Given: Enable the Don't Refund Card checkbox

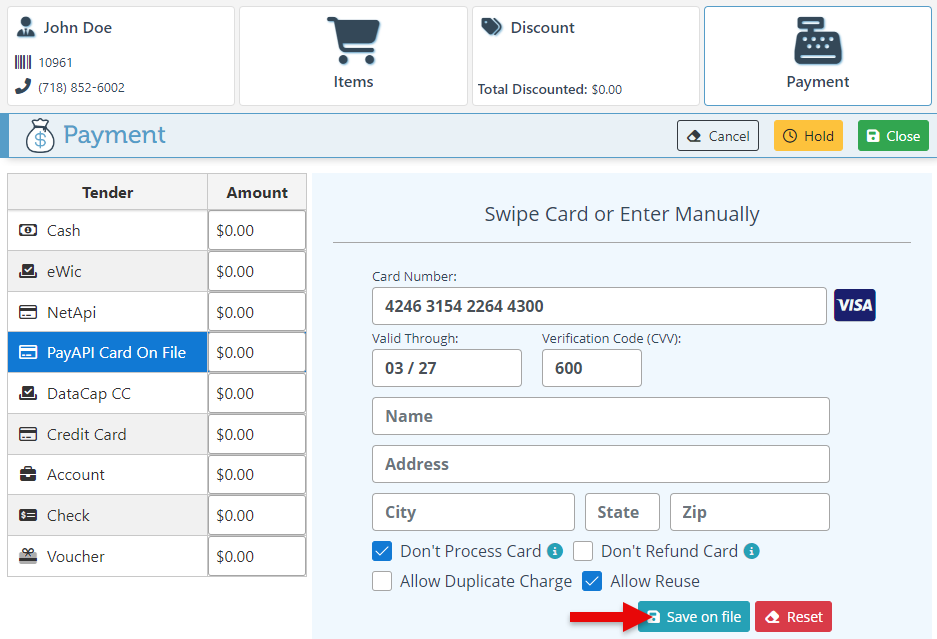Looking at the screenshot, I should pos(583,551).
